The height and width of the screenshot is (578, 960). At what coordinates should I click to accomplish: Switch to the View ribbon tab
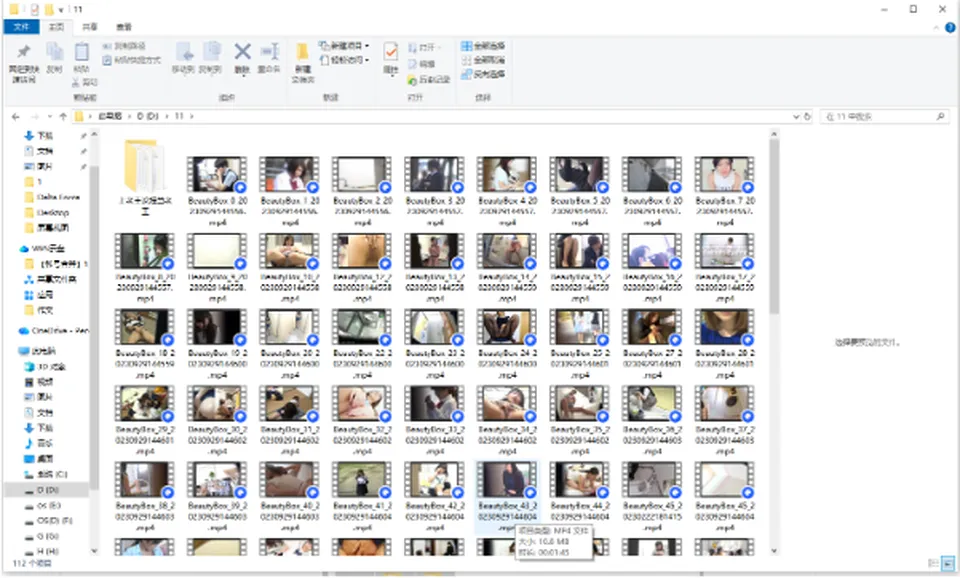(x=124, y=27)
